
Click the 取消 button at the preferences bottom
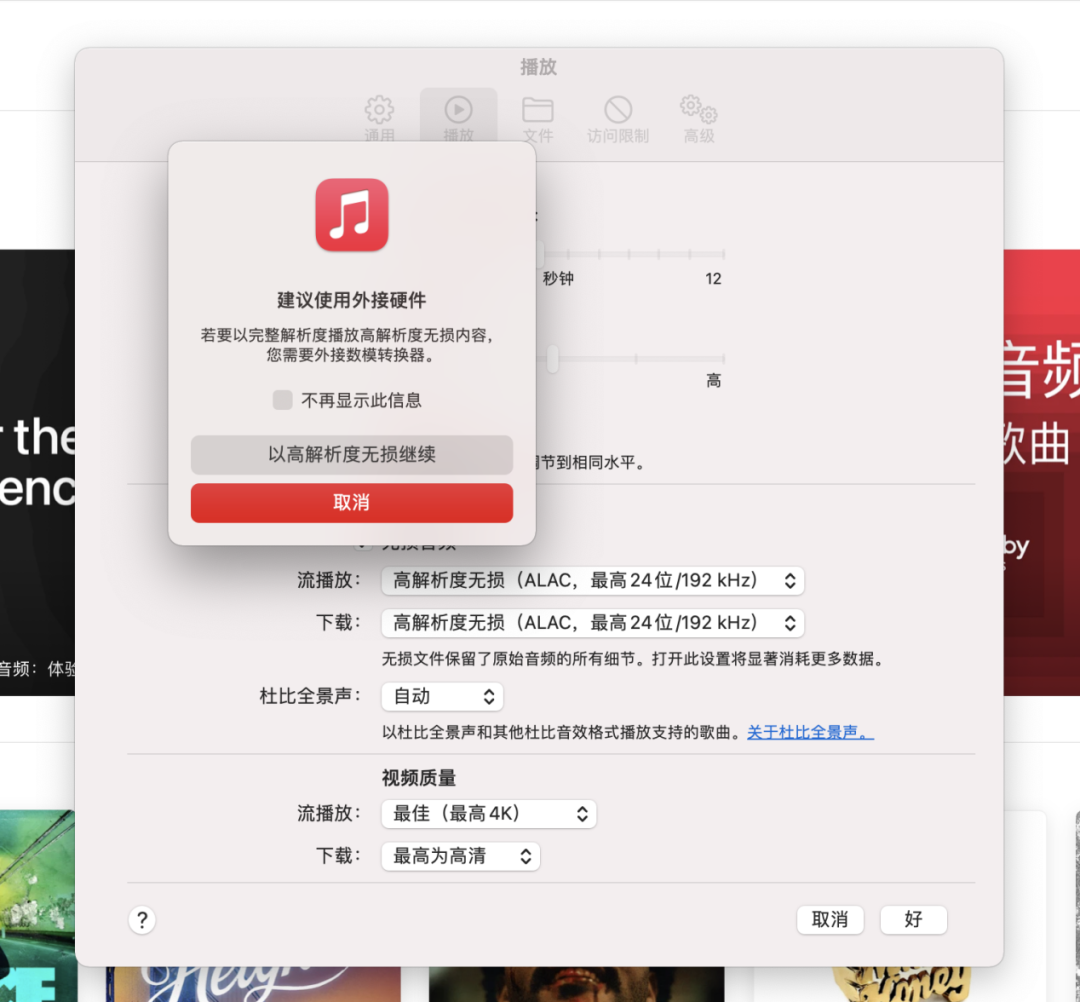coord(830,920)
